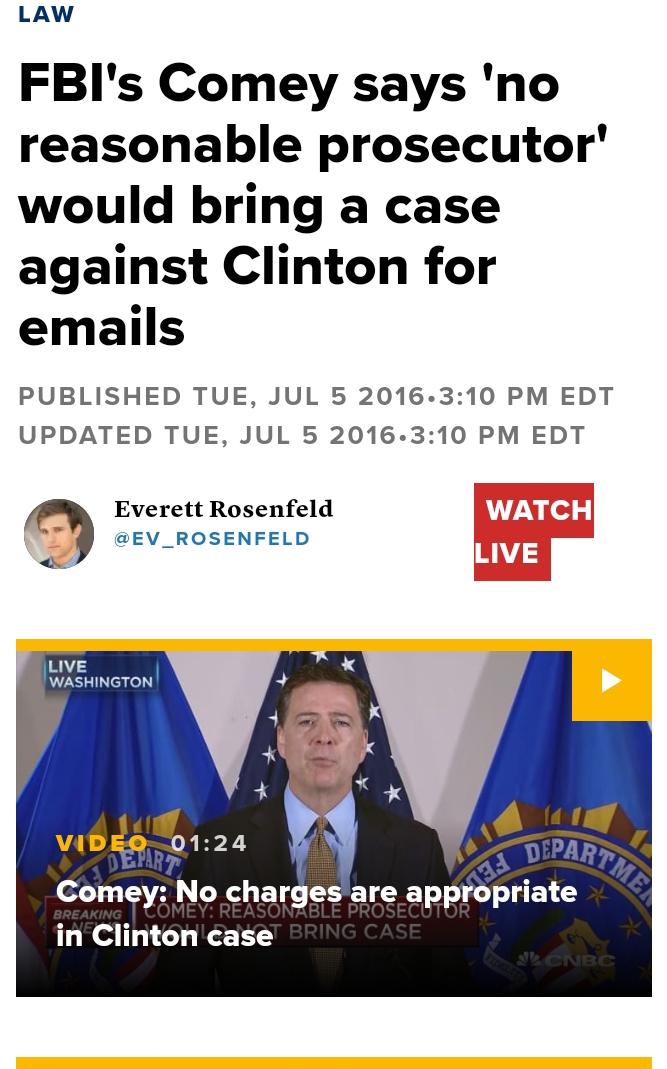Viewport: 667px width, 1069px height.
Task: Click the published date timestamp line
Action: [316, 396]
